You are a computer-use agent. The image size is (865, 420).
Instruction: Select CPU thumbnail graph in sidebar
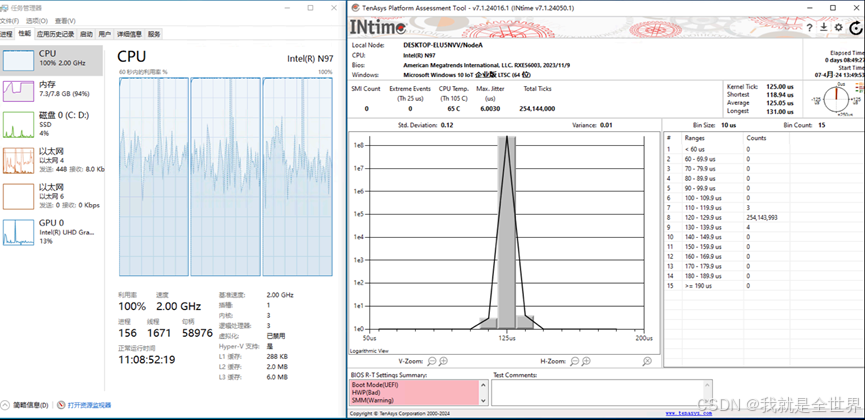pos(18,61)
